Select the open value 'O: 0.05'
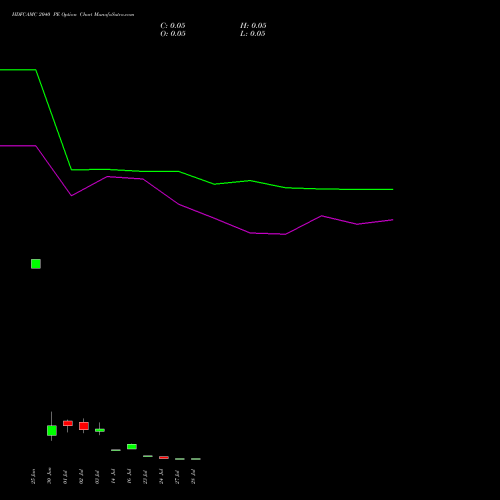This screenshot has height=500, width=500. 173,34
